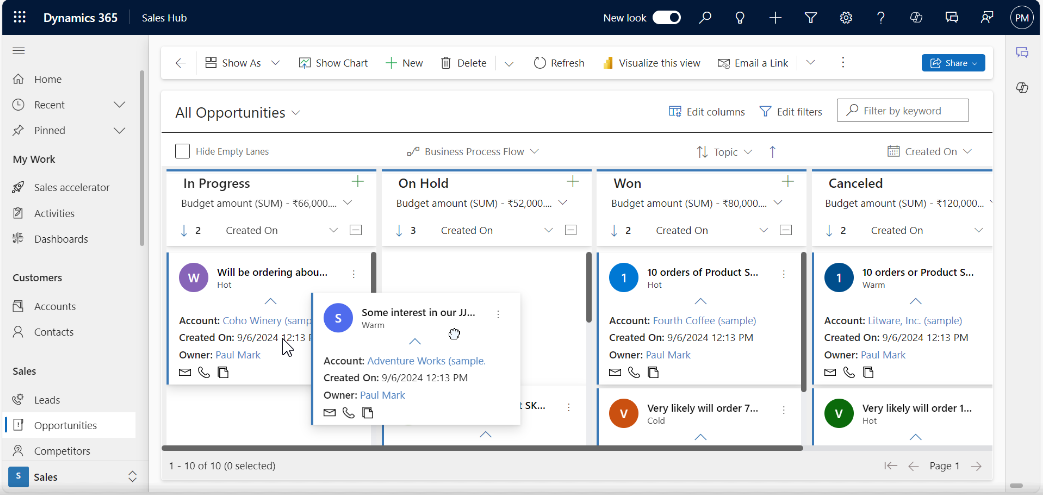Screen dimensions: 1043x495
Task: Click phone icon on Litware card
Action: 849,372
